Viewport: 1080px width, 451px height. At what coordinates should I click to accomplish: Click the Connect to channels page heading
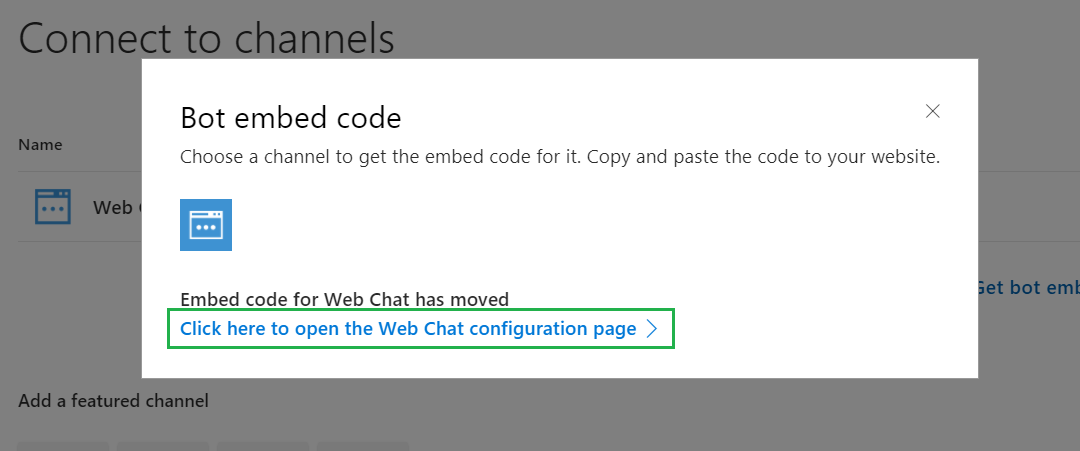click(206, 38)
